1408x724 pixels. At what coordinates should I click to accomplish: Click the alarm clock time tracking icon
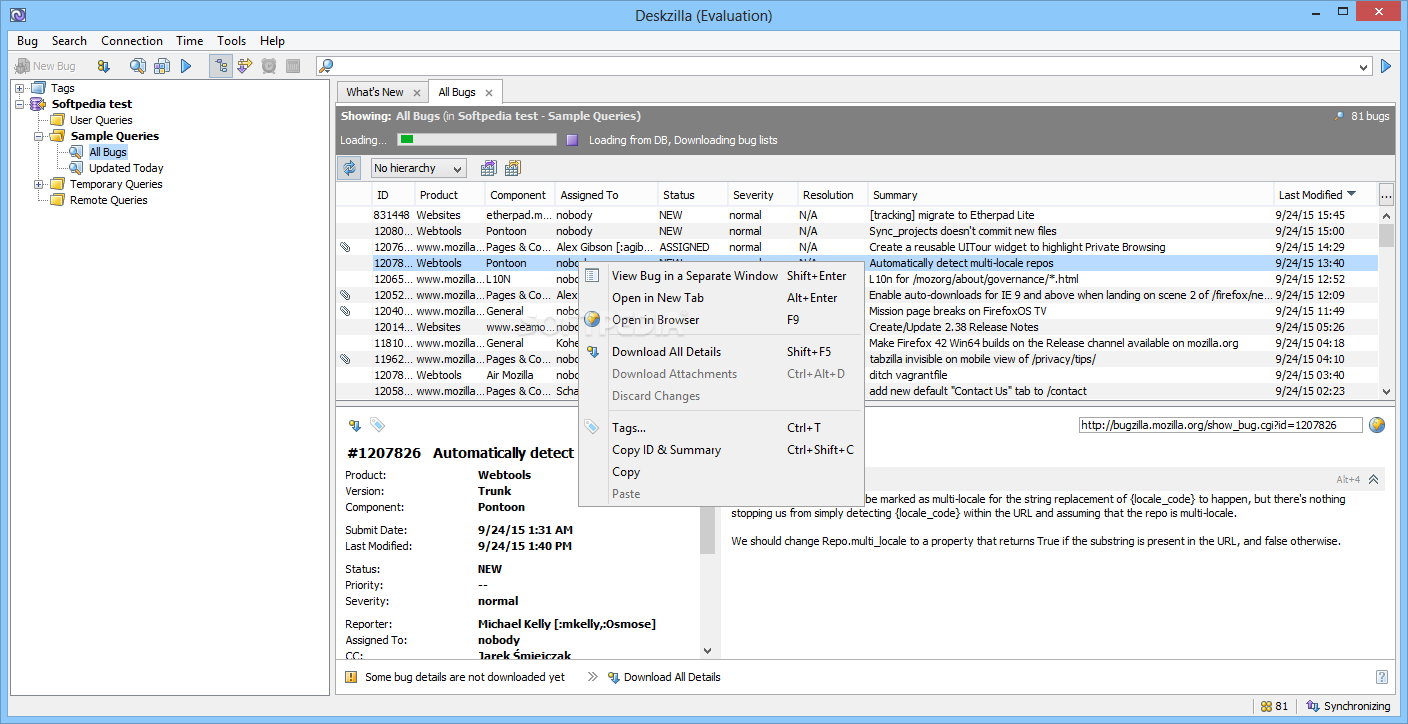269,66
